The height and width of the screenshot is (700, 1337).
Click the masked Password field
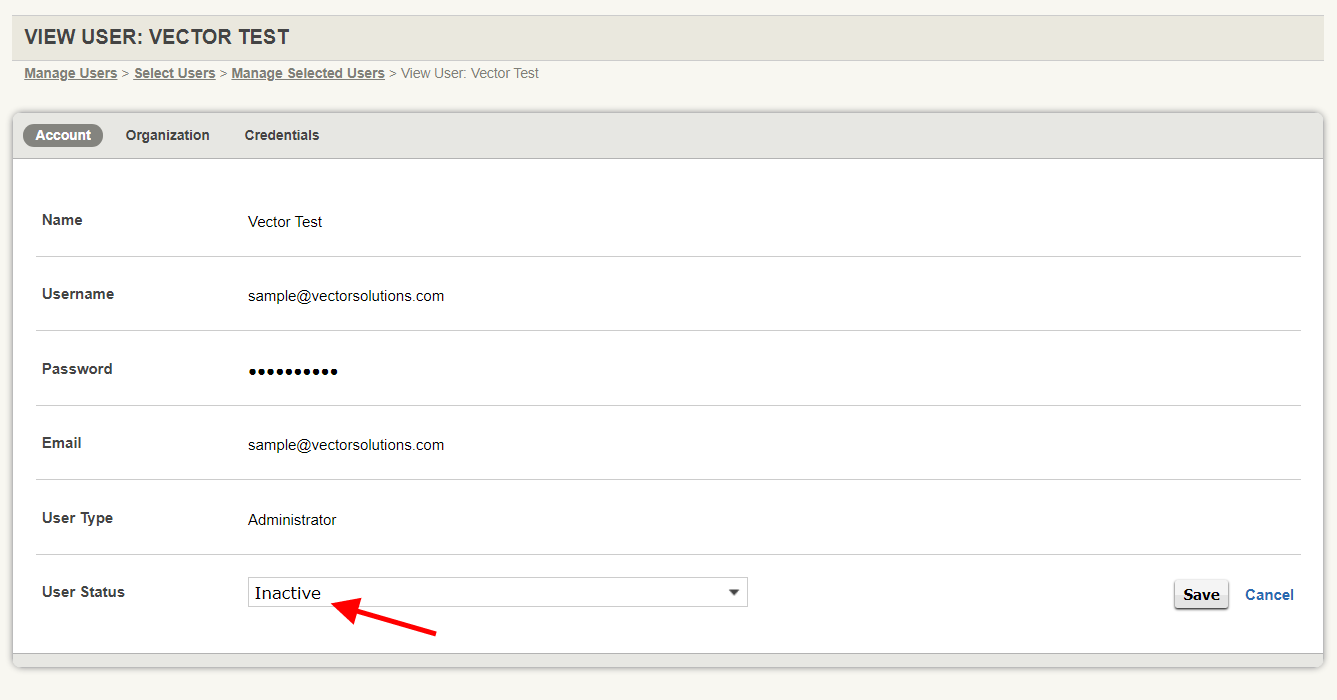(x=293, y=370)
